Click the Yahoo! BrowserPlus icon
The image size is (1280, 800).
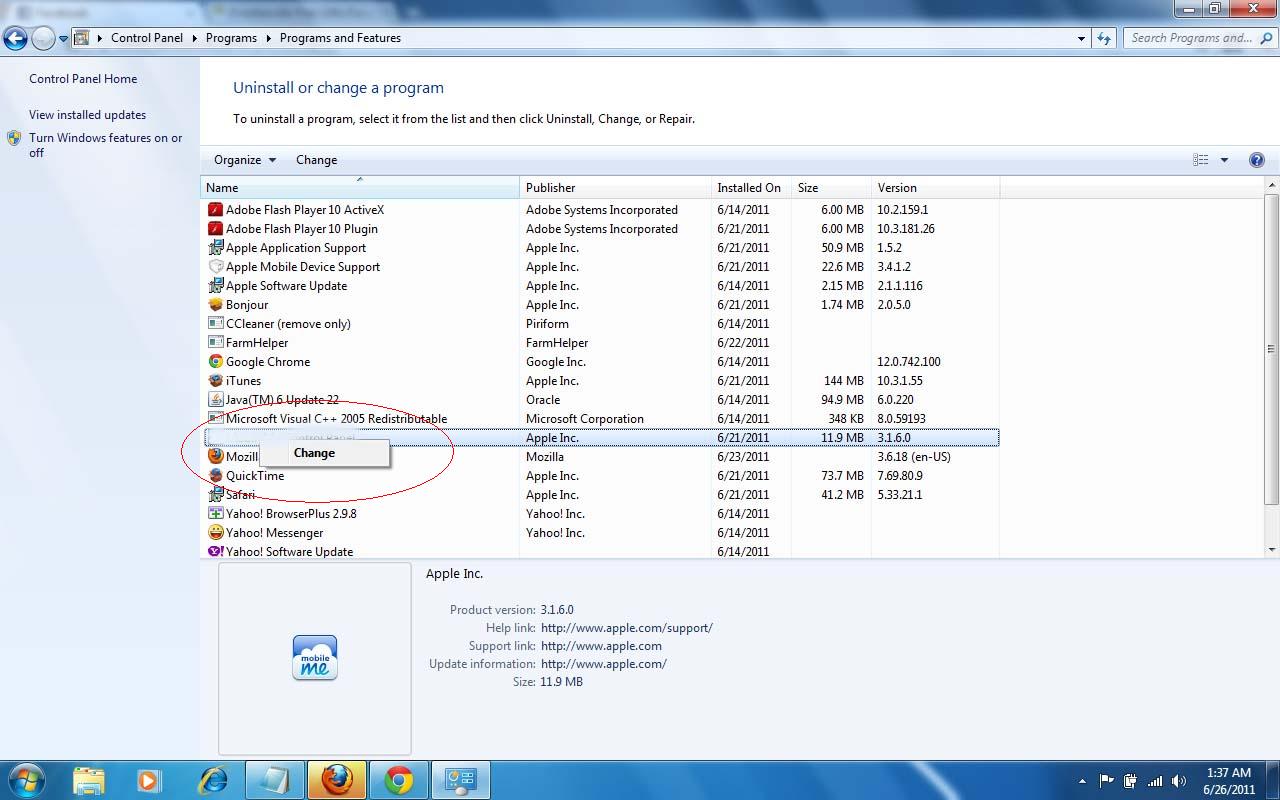point(215,514)
